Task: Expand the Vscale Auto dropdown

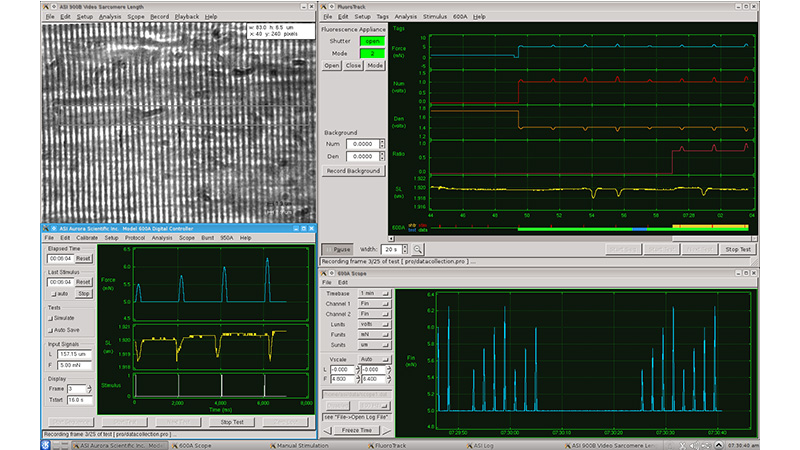Action: (374, 359)
